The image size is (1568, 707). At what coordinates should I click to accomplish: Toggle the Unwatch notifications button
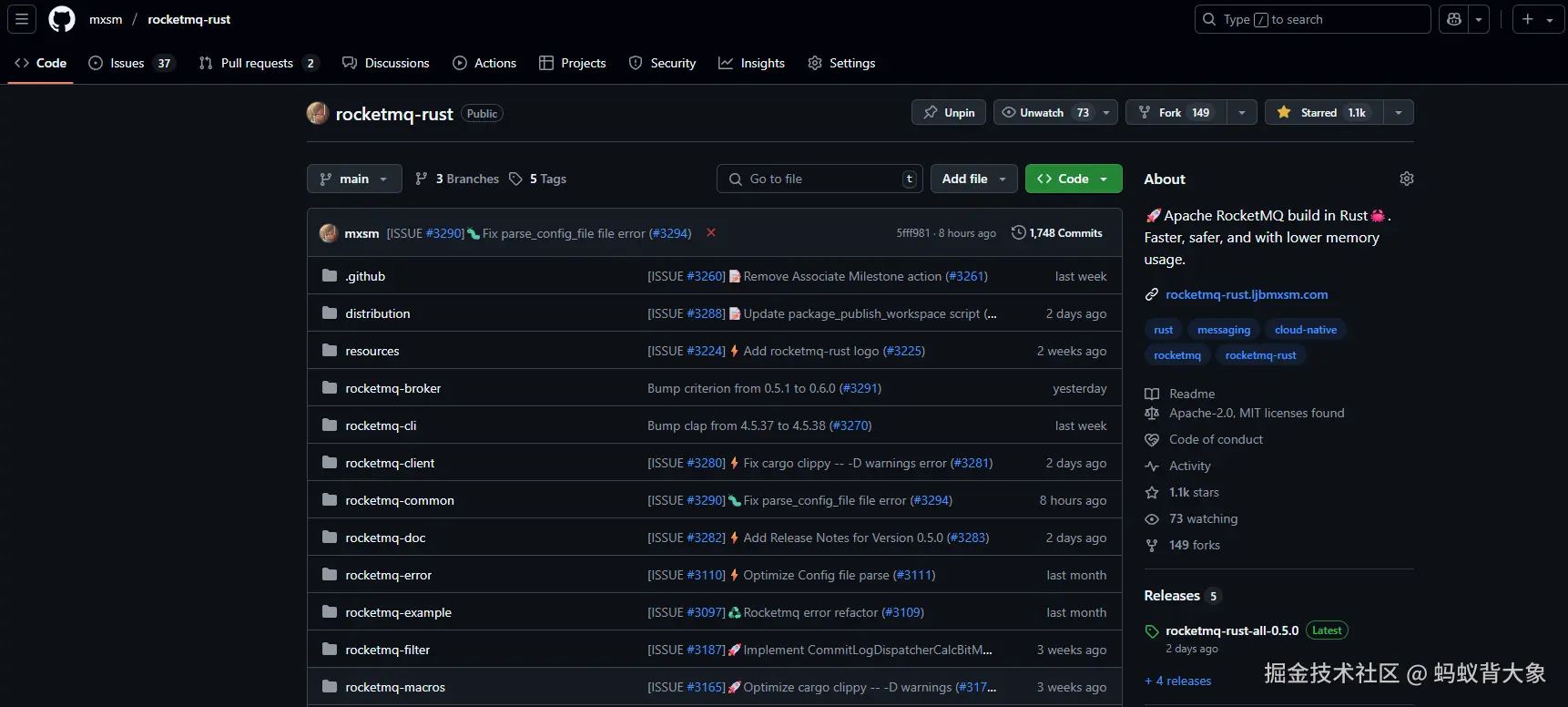click(1044, 112)
